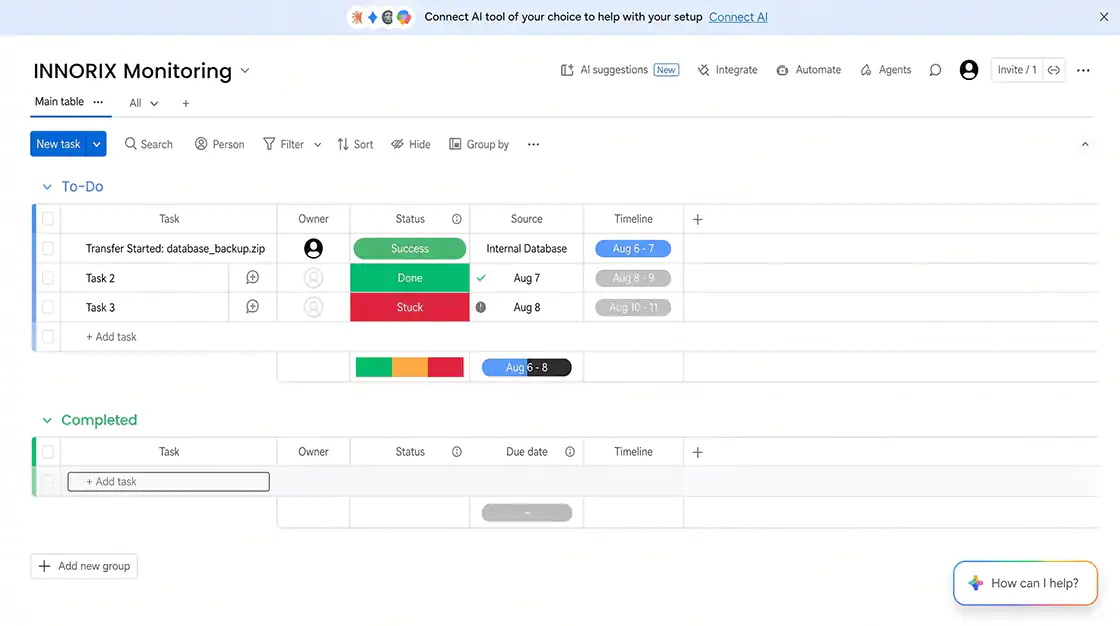Image resolution: width=1120 pixels, height=626 pixels.
Task: Open Filter dropdown arrow
Action: pos(318,144)
